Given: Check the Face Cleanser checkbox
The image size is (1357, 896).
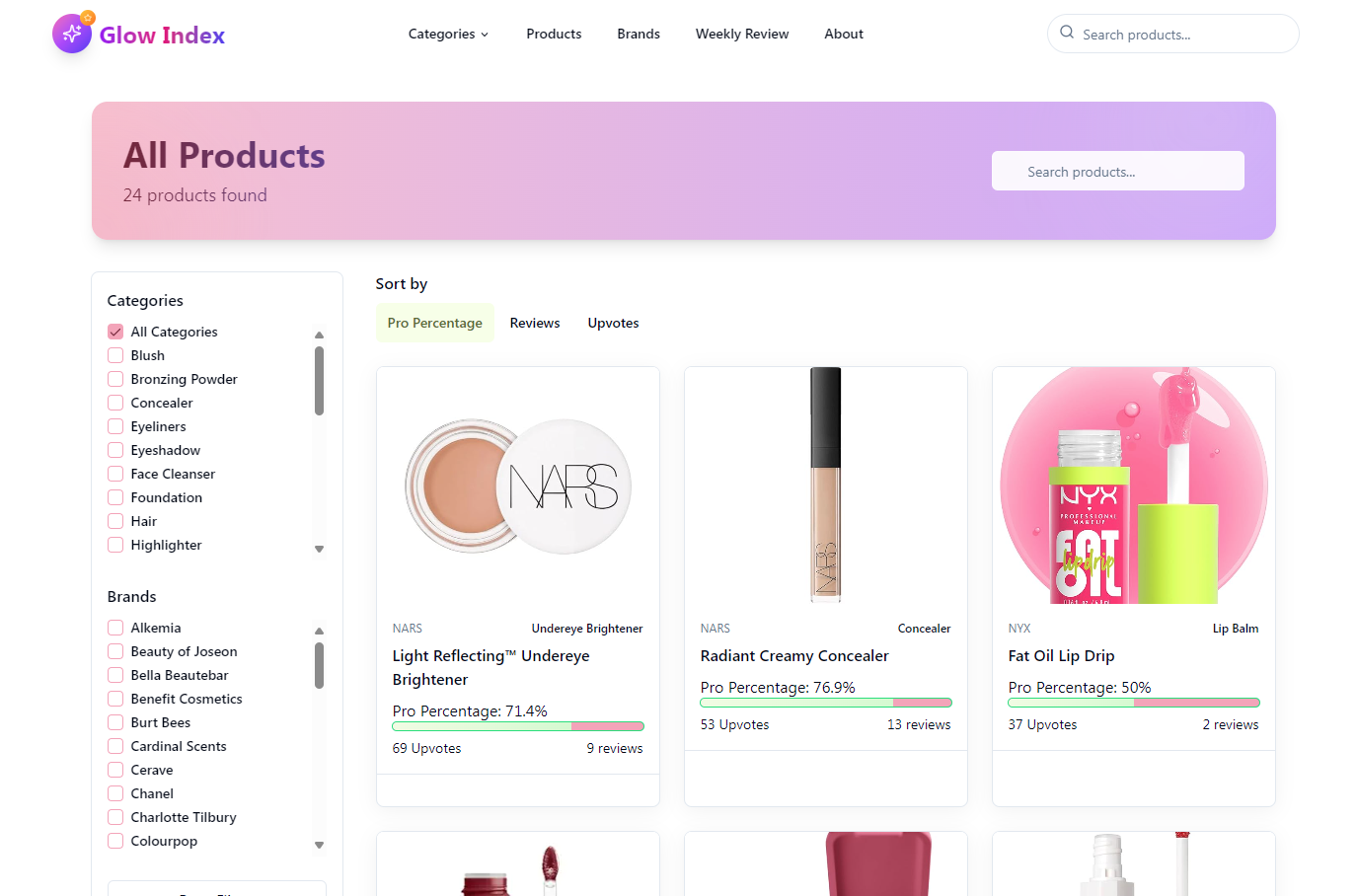Looking at the screenshot, I should coord(115,474).
